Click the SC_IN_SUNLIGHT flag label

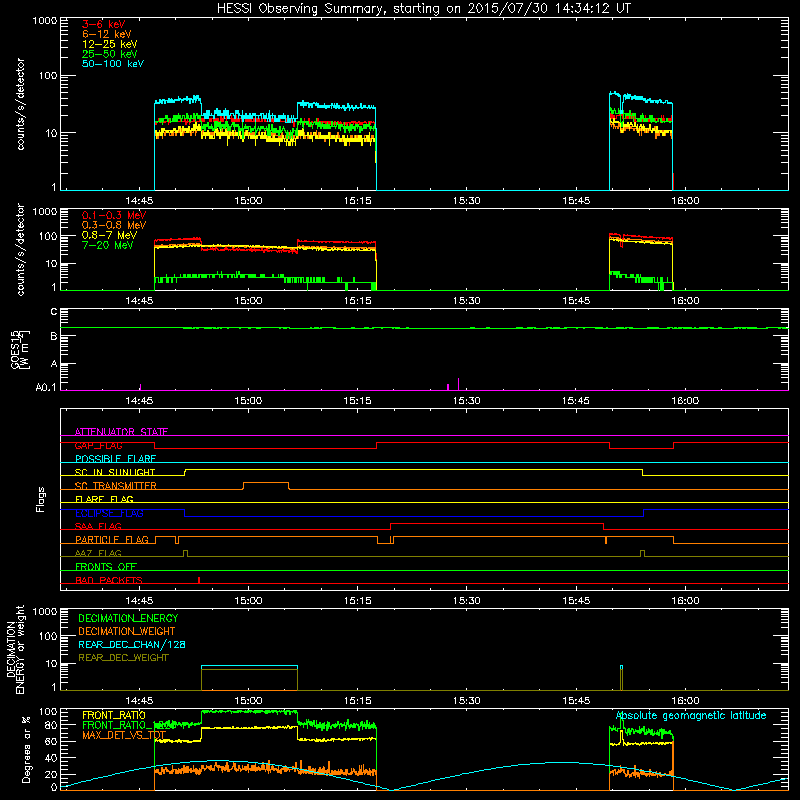point(115,472)
